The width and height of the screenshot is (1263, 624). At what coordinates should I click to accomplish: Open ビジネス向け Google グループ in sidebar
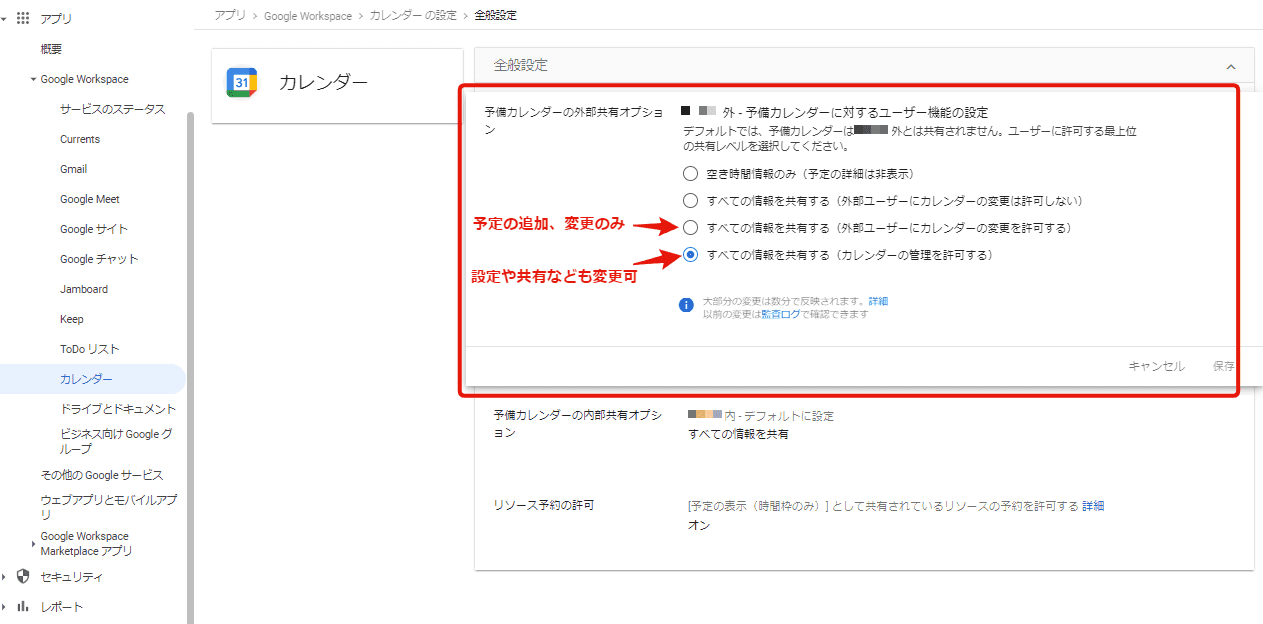[116, 441]
